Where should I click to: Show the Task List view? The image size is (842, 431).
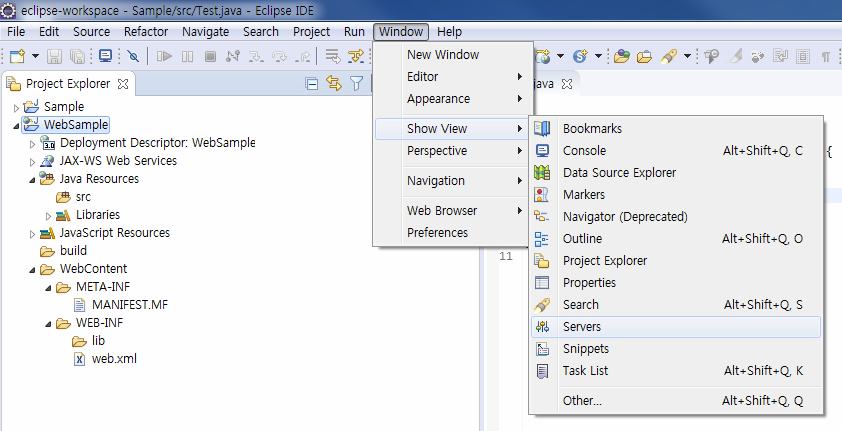click(676, 371)
